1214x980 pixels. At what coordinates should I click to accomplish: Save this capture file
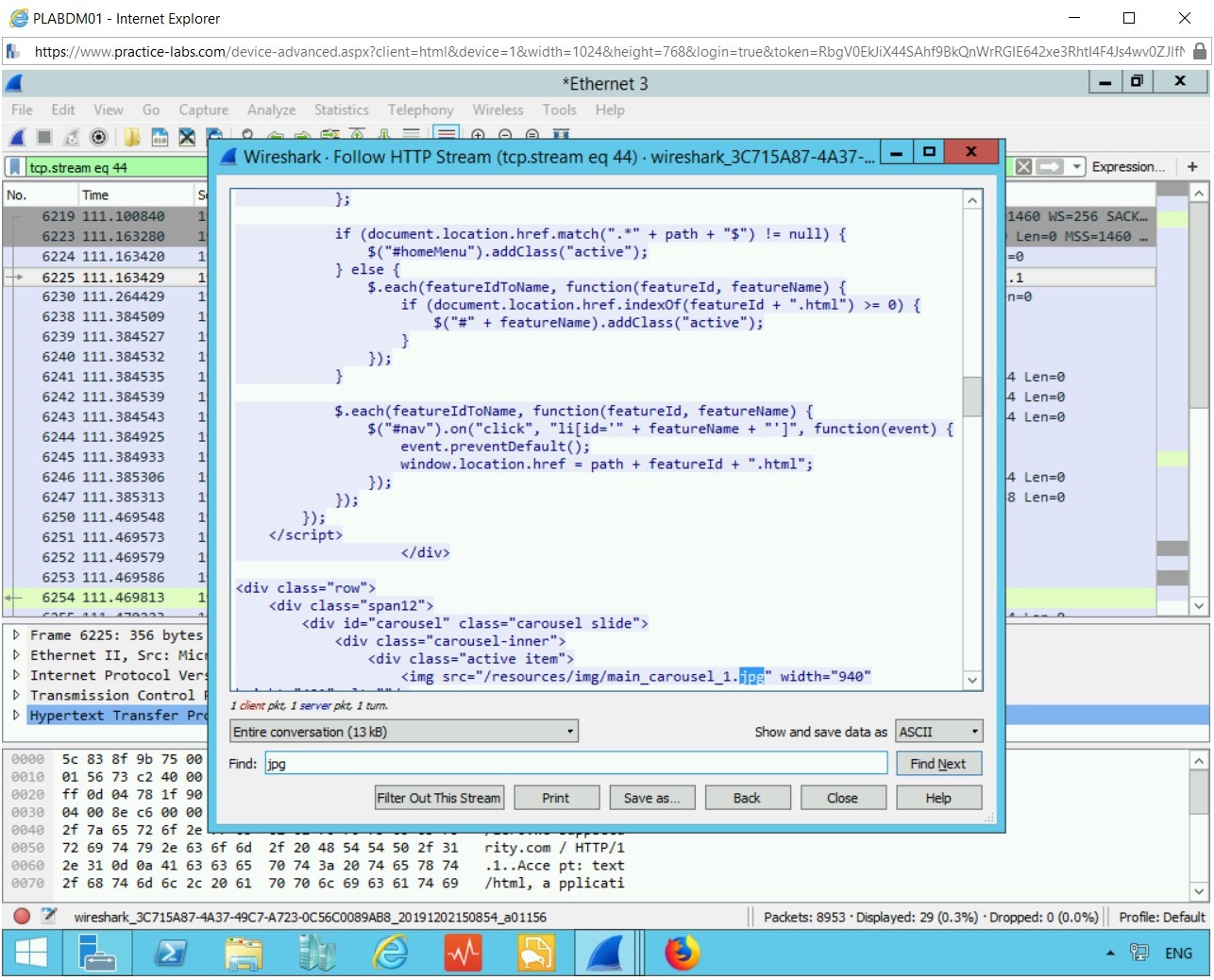point(160,138)
